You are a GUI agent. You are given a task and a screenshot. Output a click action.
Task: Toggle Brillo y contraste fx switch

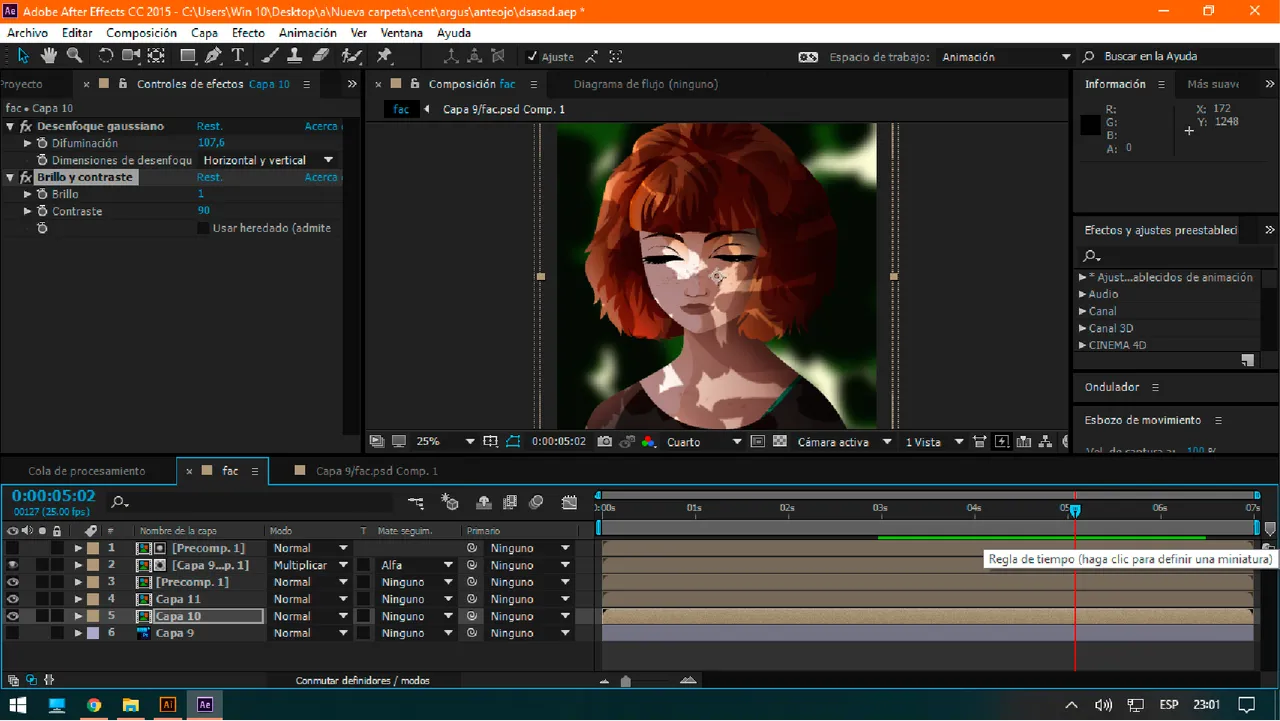(x=25, y=177)
